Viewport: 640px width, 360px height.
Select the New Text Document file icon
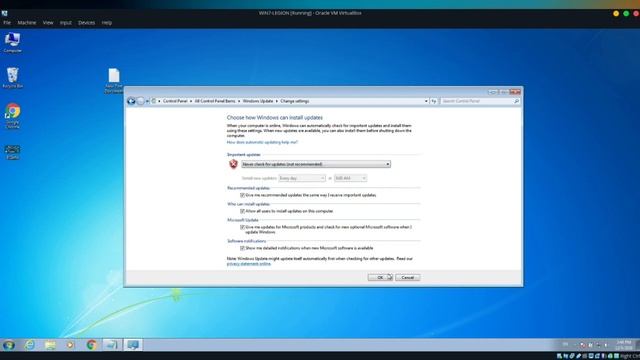click(114, 80)
